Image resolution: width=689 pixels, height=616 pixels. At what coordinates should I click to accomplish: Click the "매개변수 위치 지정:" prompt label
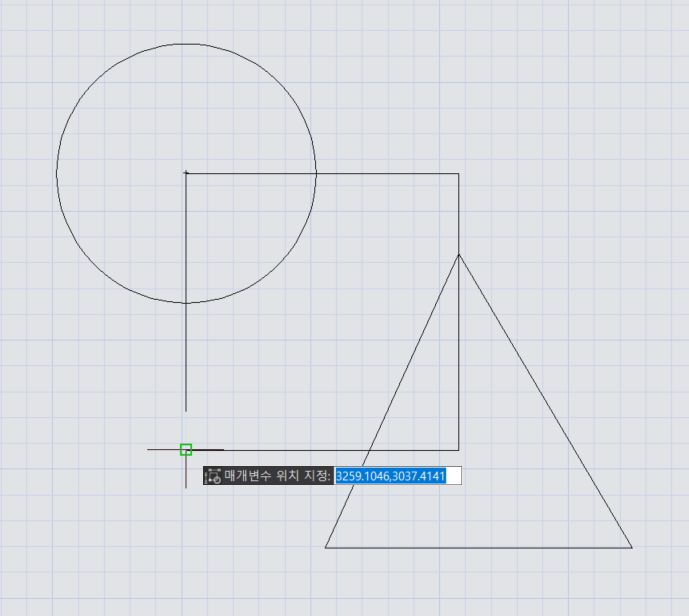pos(277,475)
